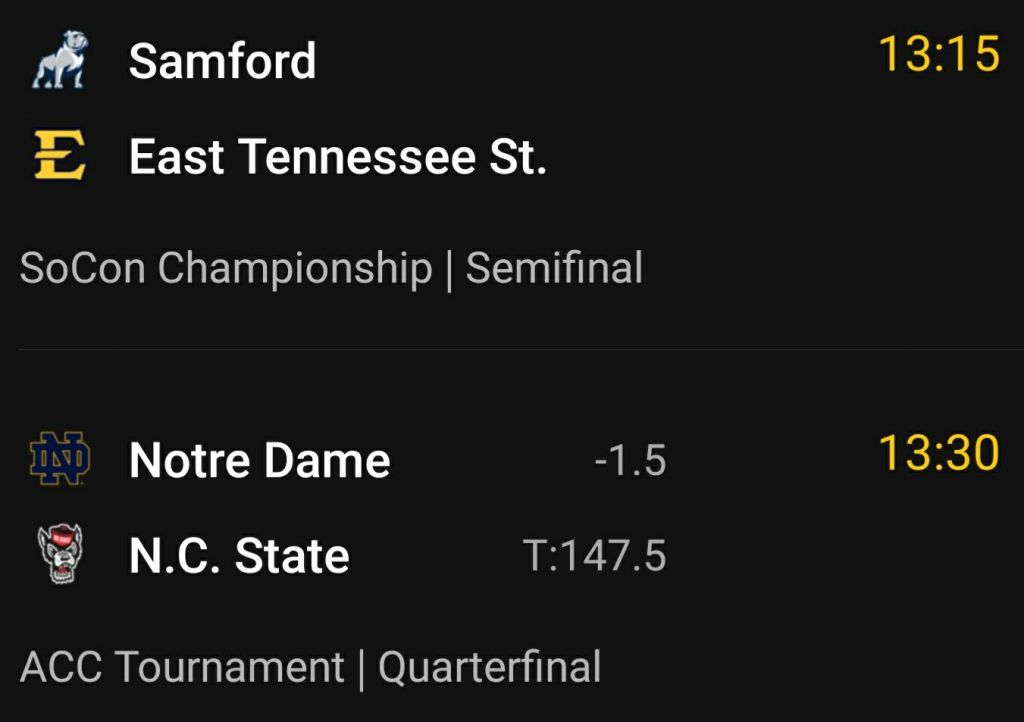Click the 13:15 game start time
Image resolution: width=1024 pixels, height=722 pixels.
click(x=938, y=54)
